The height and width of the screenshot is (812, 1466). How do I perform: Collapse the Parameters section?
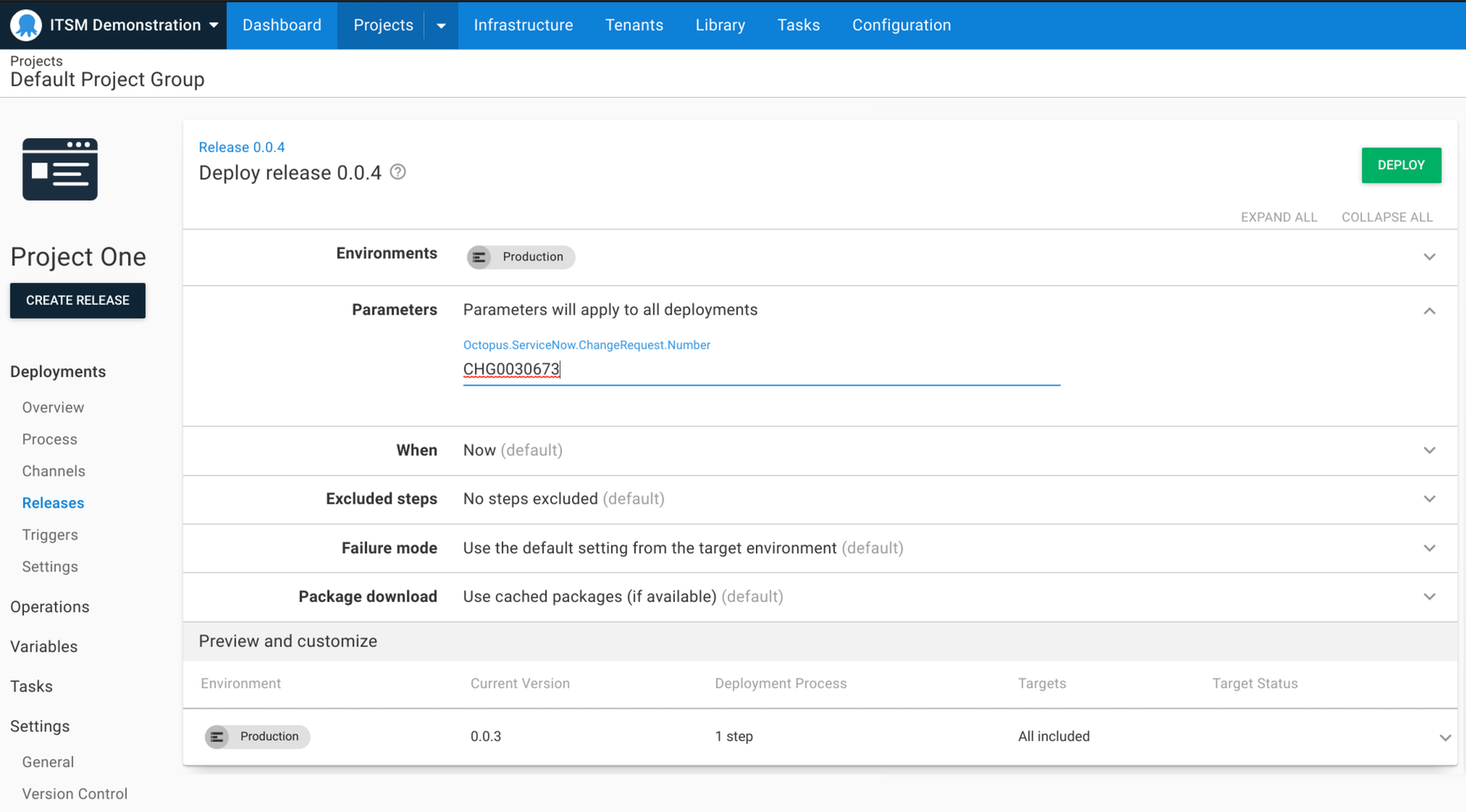(x=1429, y=311)
